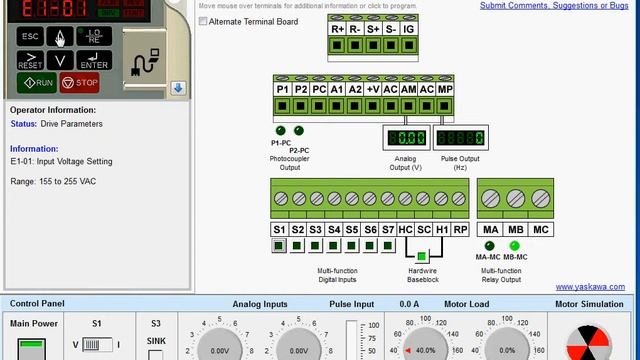Toggle the Hardwire Baseblock jumper switch
Screen dimensions: 640x360
click(x=422, y=256)
